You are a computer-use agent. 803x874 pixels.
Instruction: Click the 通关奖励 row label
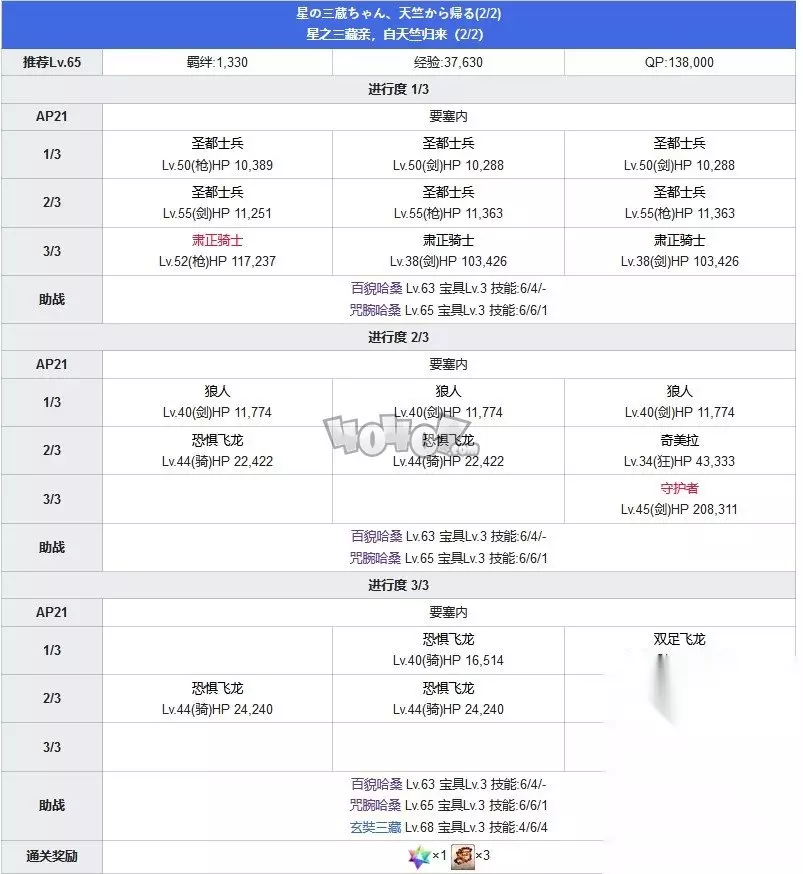coord(52,856)
